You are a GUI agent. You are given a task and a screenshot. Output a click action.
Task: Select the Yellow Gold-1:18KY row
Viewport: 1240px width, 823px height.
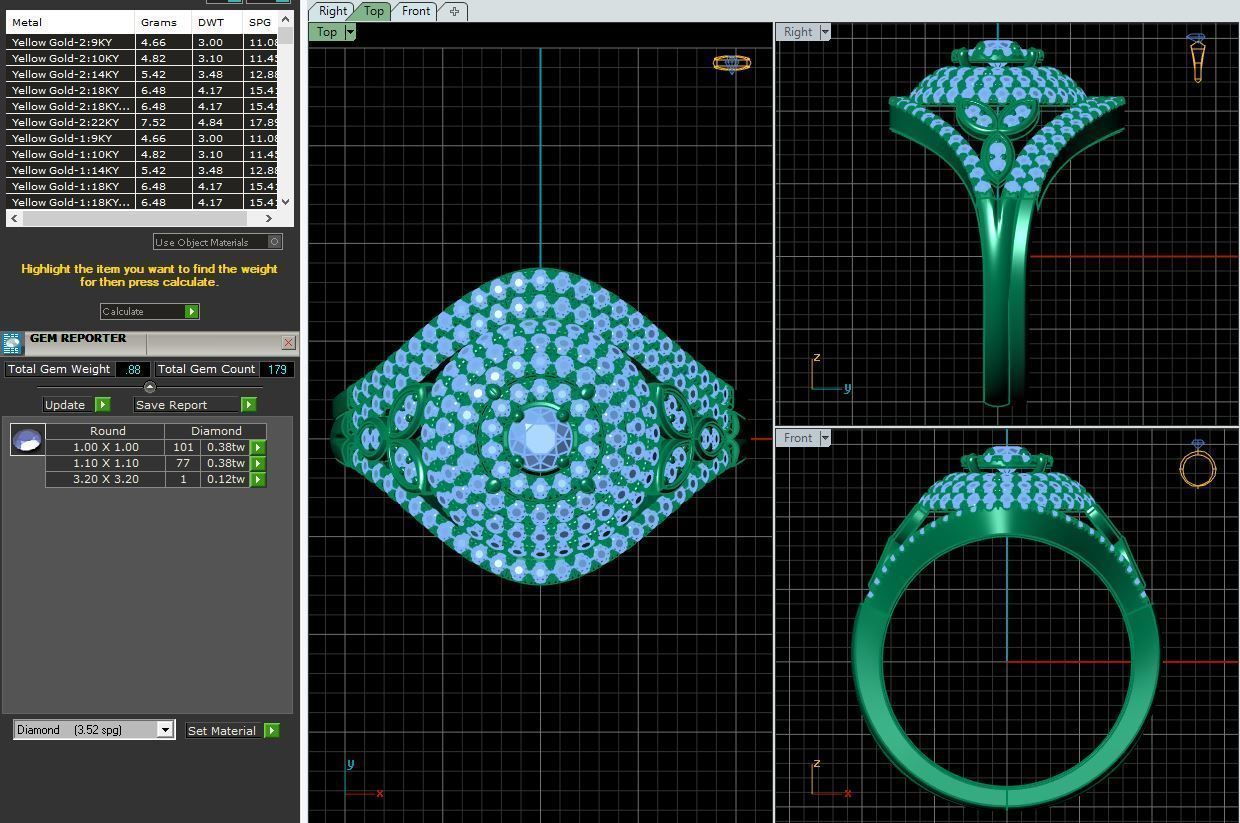coord(142,187)
